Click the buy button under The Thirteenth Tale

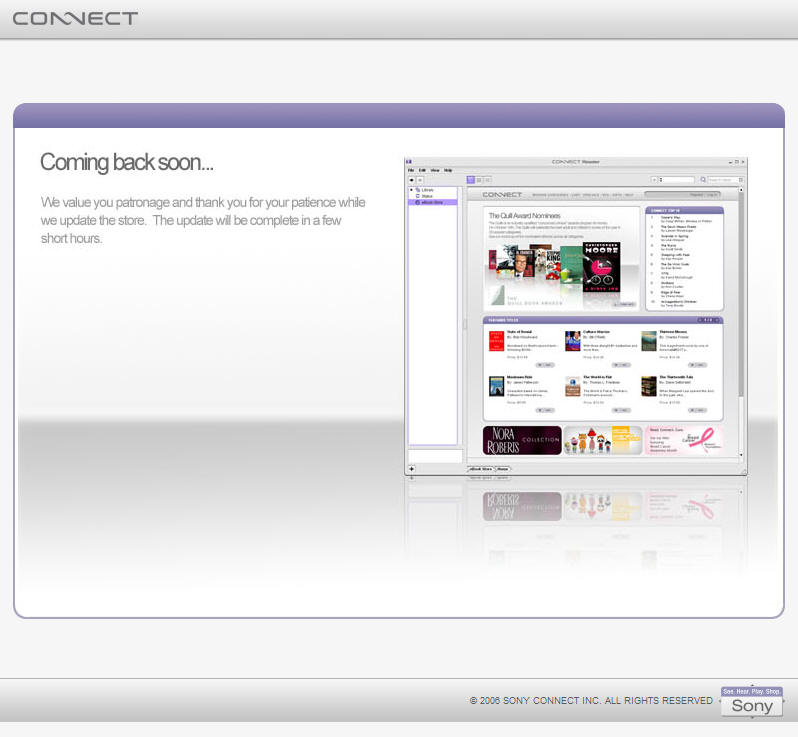coord(697,410)
